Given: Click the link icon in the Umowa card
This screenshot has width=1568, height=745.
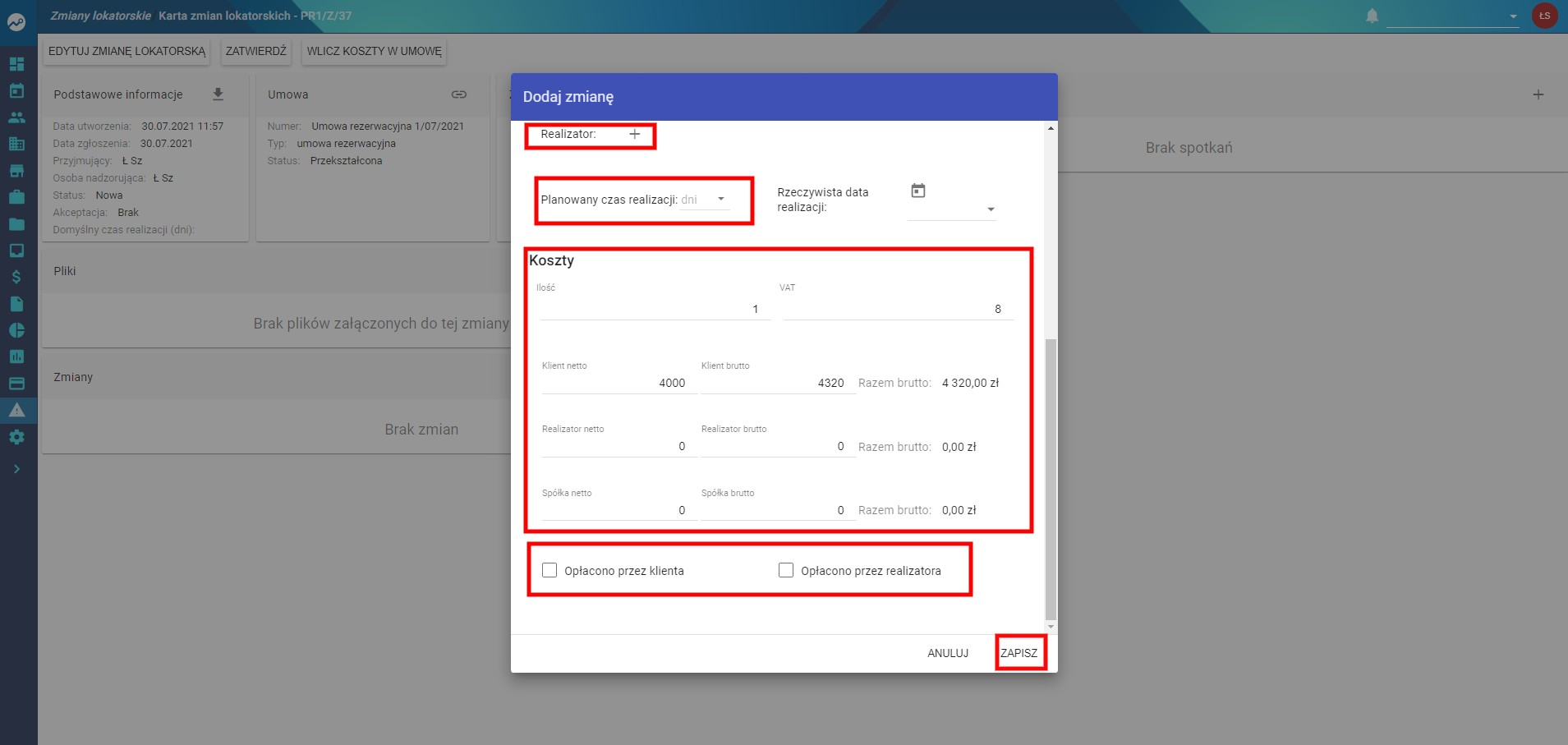Looking at the screenshot, I should coord(459,94).
